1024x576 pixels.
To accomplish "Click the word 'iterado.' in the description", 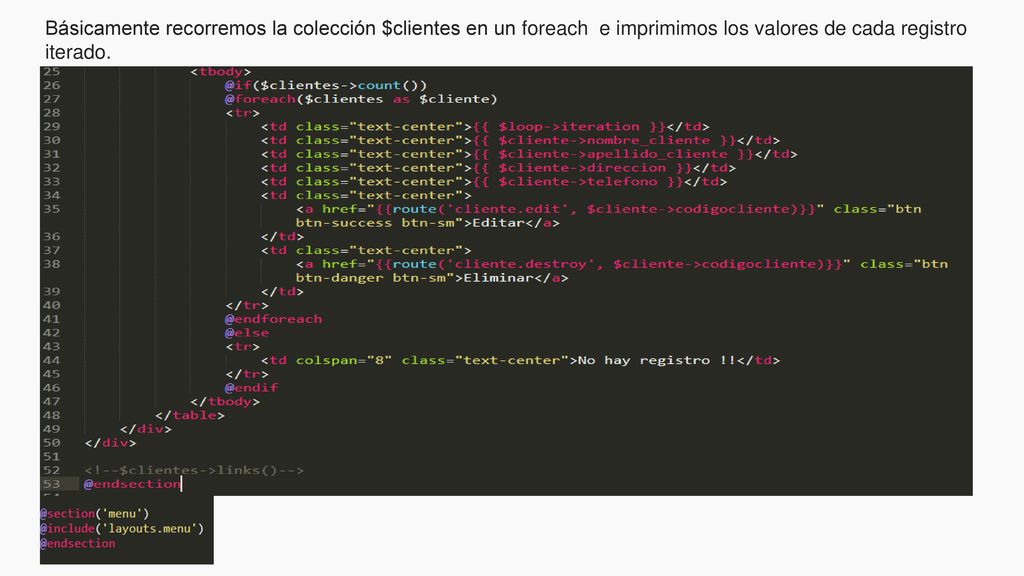I will tap(78, 52).
